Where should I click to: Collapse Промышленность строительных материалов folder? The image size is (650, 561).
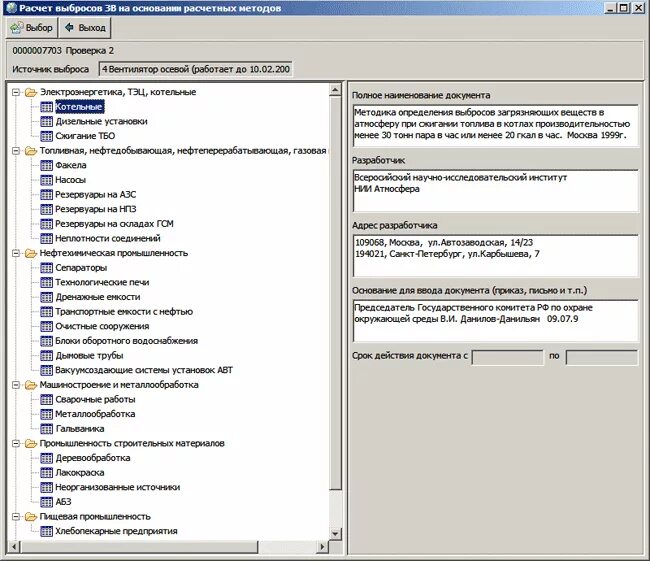(x=16, y=443)
